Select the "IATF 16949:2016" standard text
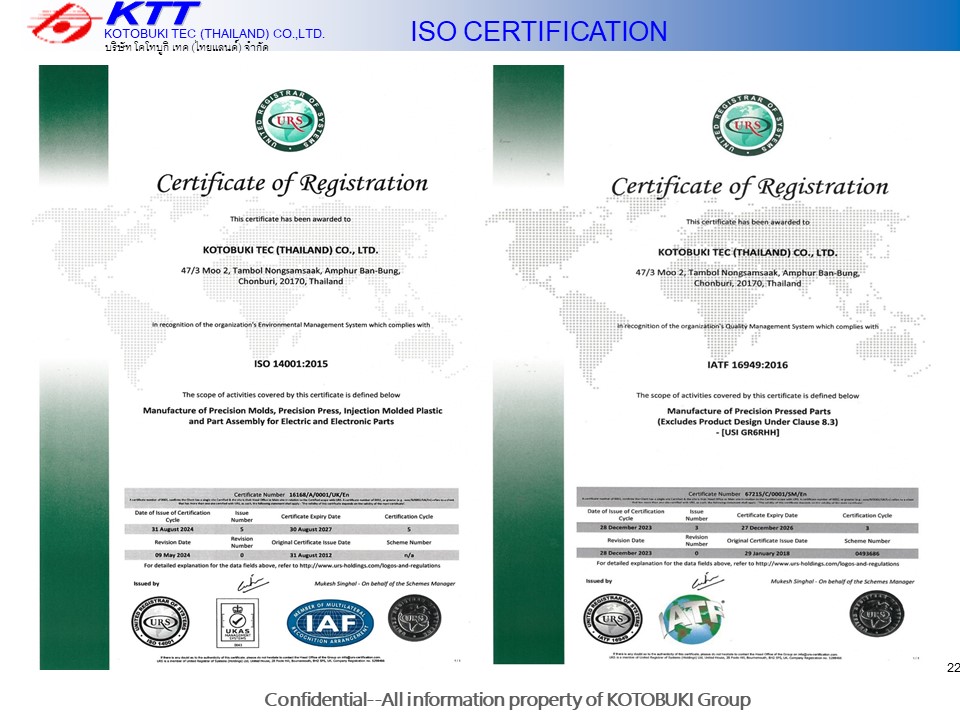This screenshot has height=720, width=960. coord(748,365)
